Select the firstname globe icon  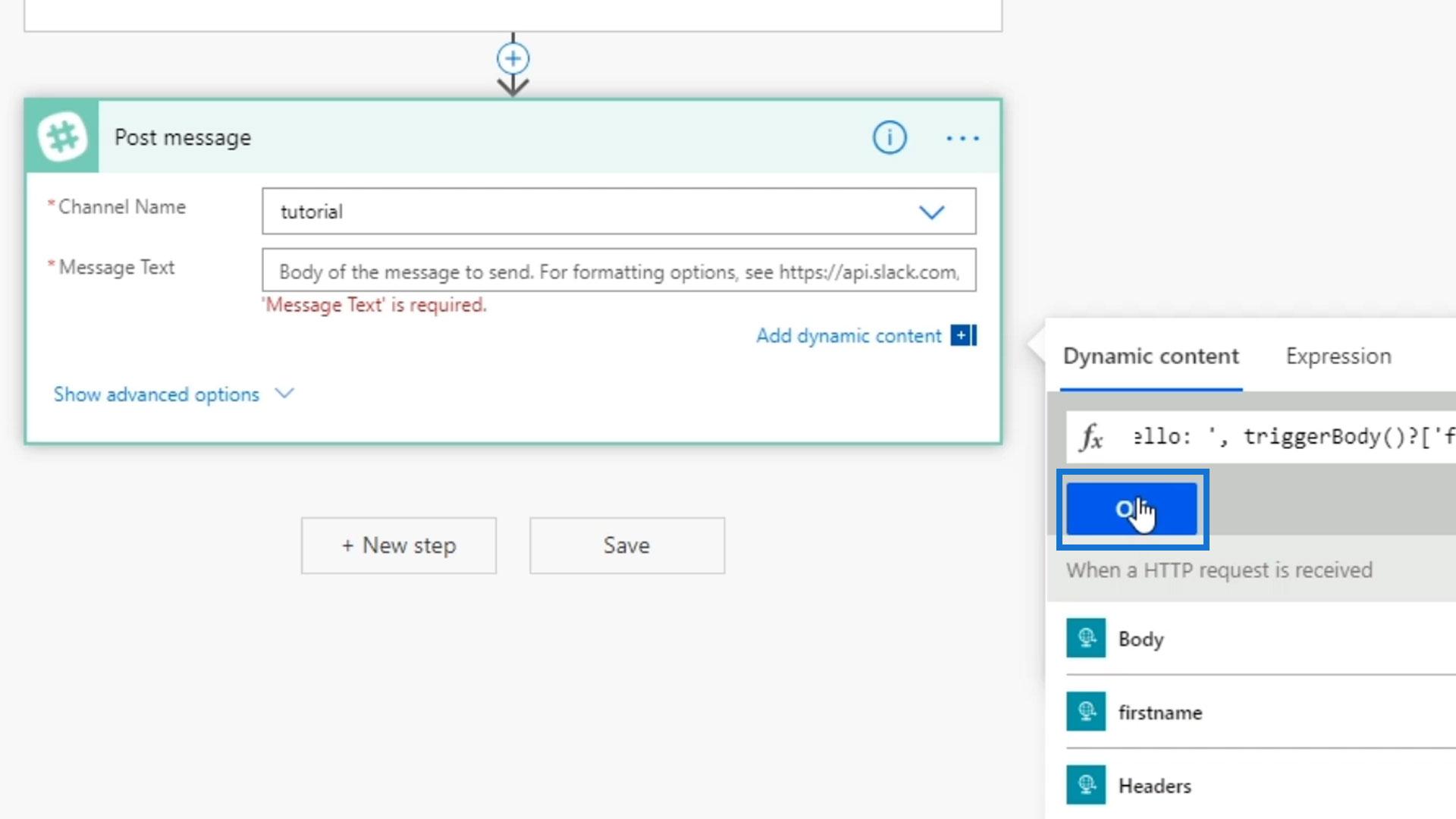pos(1085,711)
